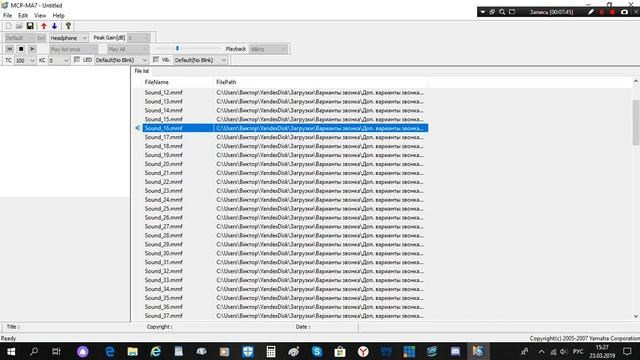Open Microsoft Edge from taskbar
Screen dimensions: 640x360
tap(110, 351)
